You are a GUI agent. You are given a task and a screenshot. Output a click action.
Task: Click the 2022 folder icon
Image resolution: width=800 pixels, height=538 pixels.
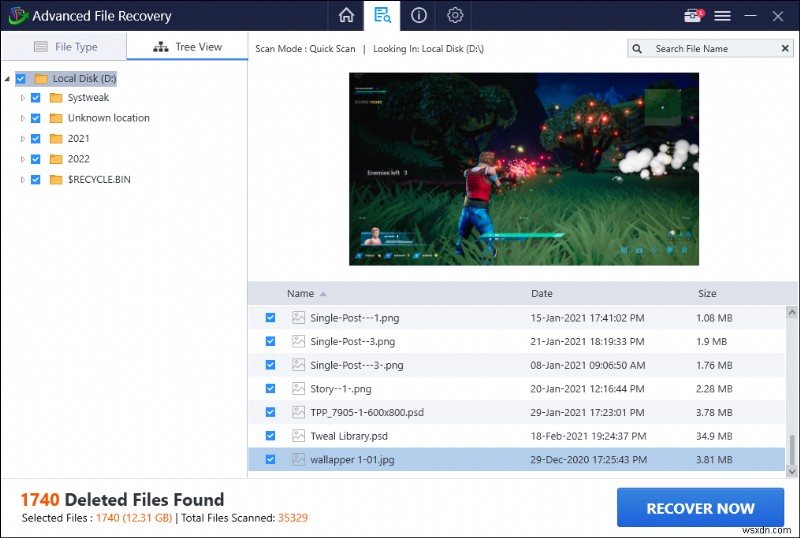(x=56, y=159)
